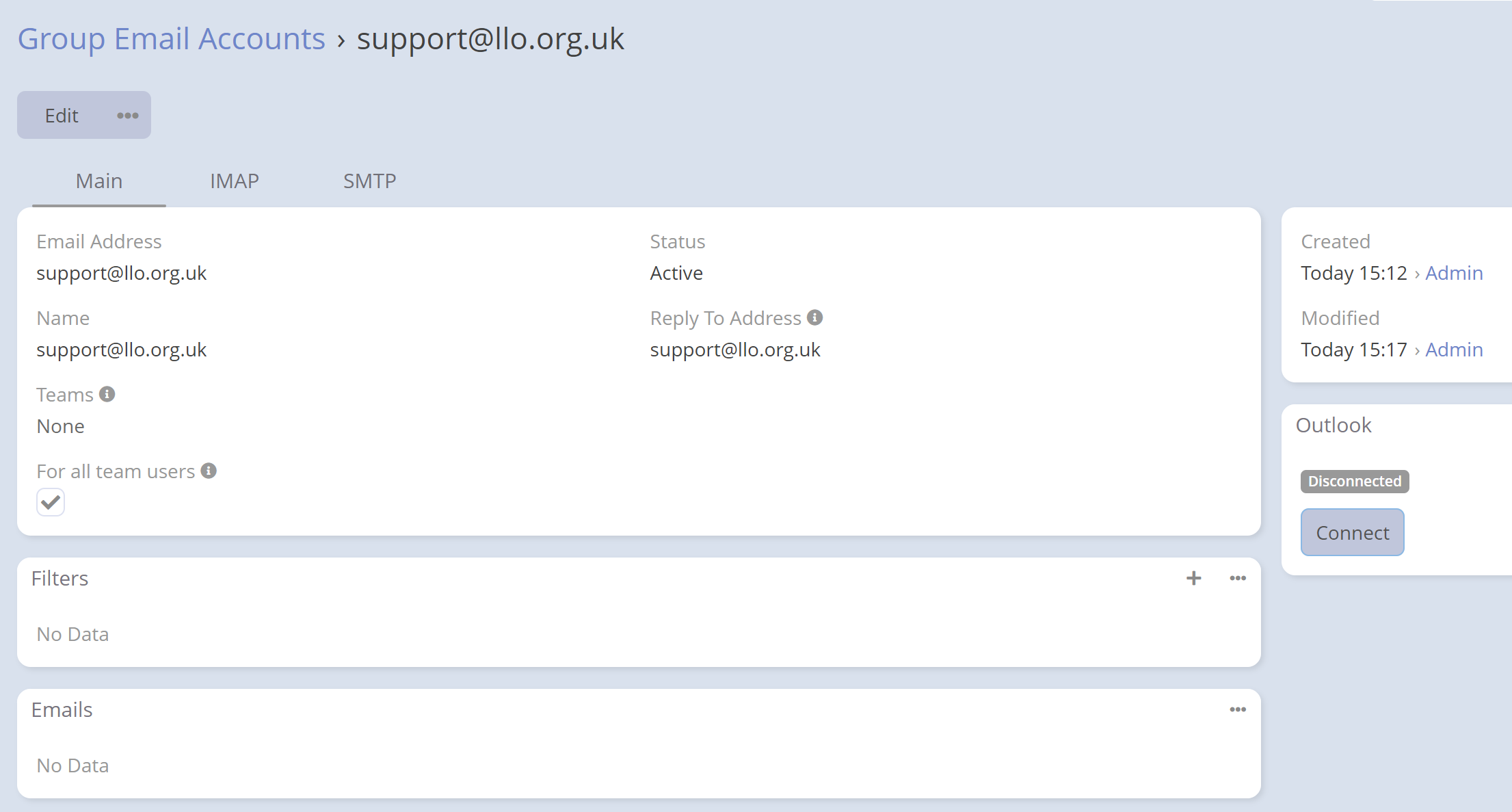Image resolution: width=1512 pixels, height=812 pixels.
Task: Click the Reply To Address value
Action: [x=734, y=350]
